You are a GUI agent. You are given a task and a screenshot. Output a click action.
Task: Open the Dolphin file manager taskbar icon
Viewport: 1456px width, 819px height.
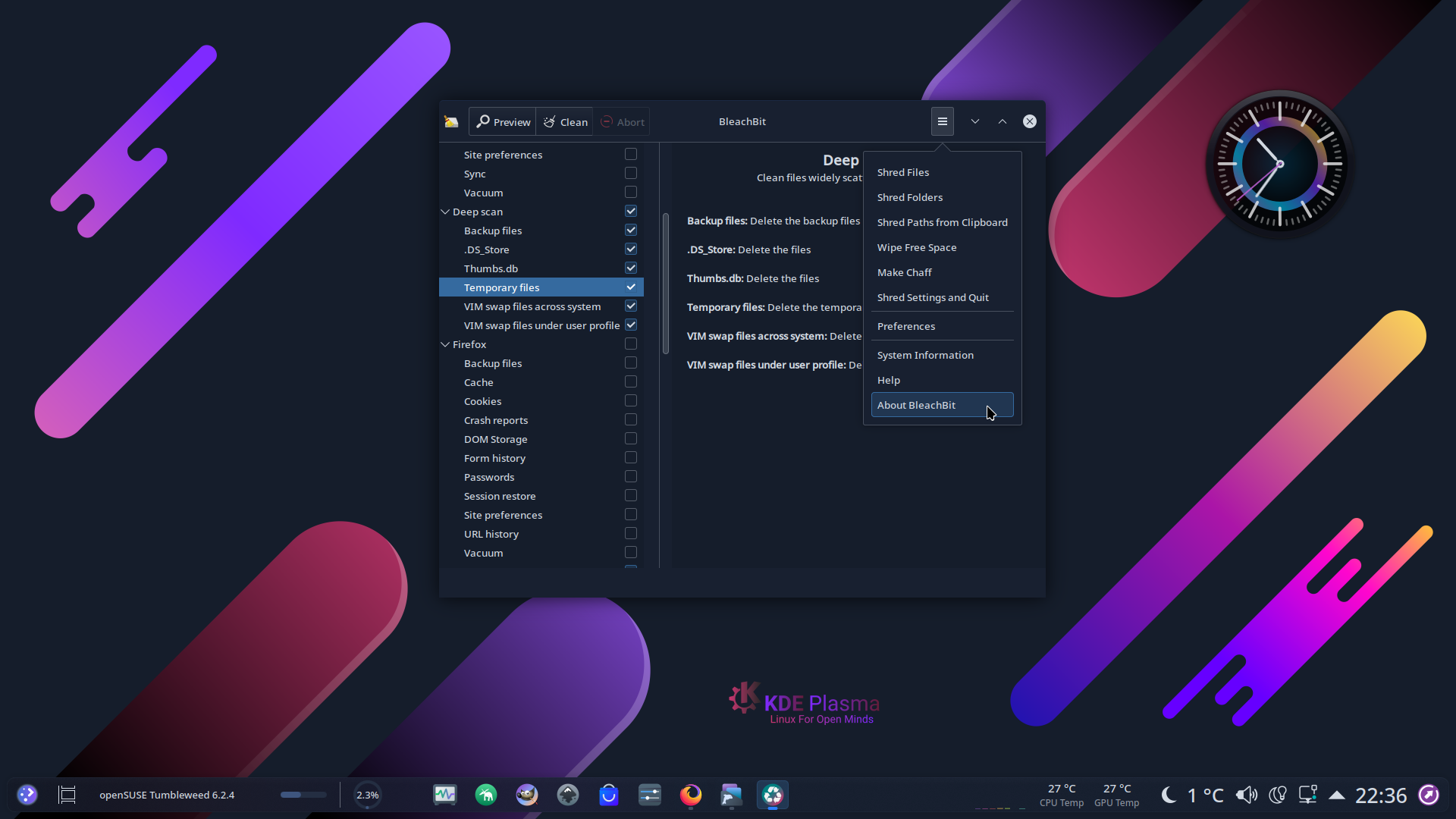click(x=732, y=795)
